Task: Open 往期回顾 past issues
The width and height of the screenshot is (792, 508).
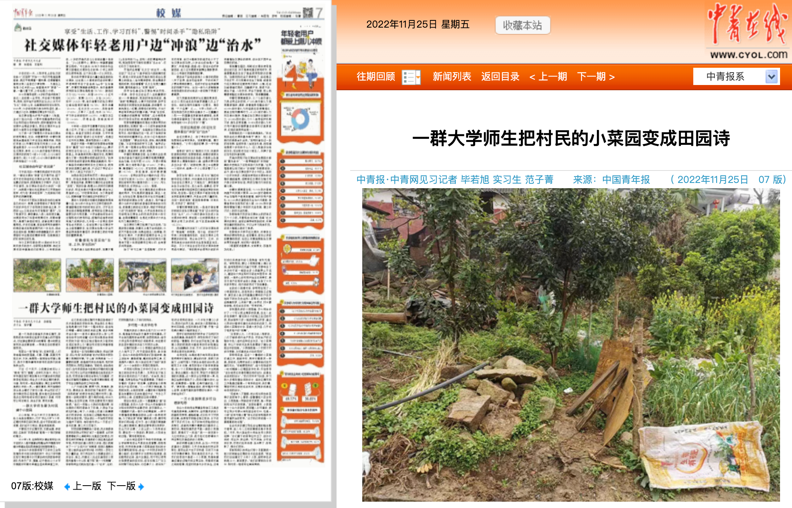Action: (x=376, y=77)
